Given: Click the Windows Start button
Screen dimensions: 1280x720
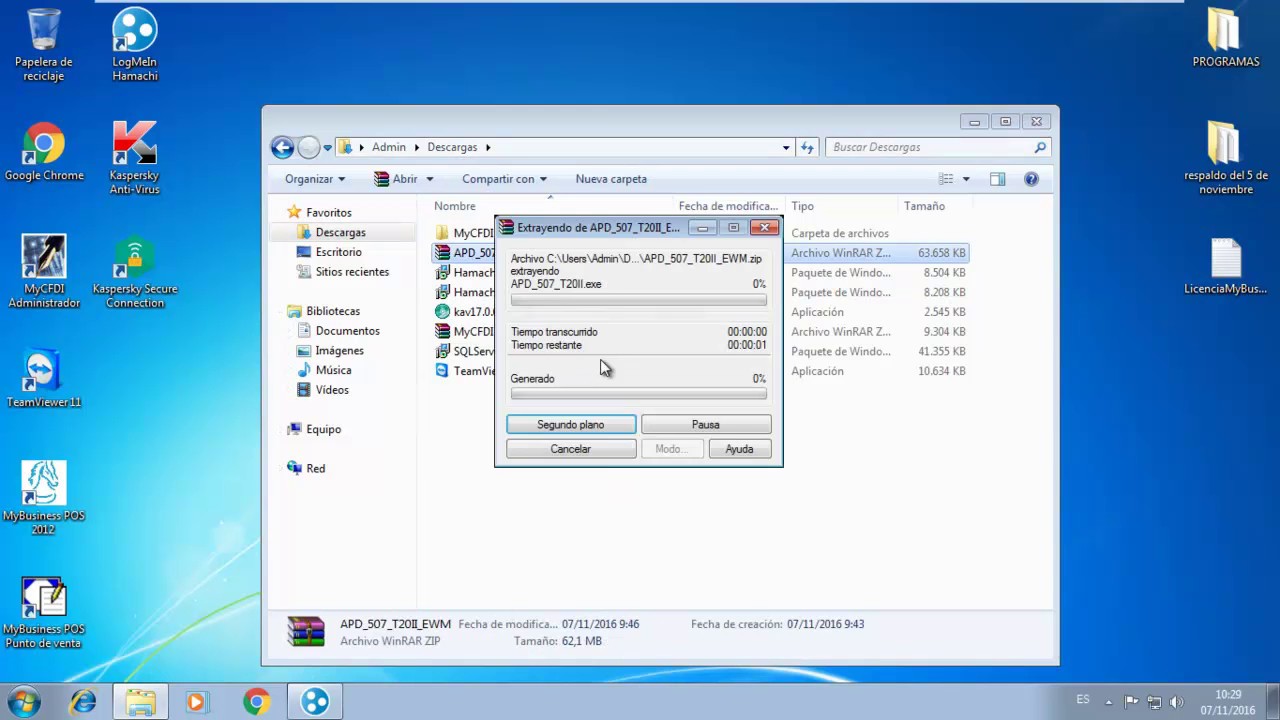Looking at the screenshot, I should tap(24, 702).
